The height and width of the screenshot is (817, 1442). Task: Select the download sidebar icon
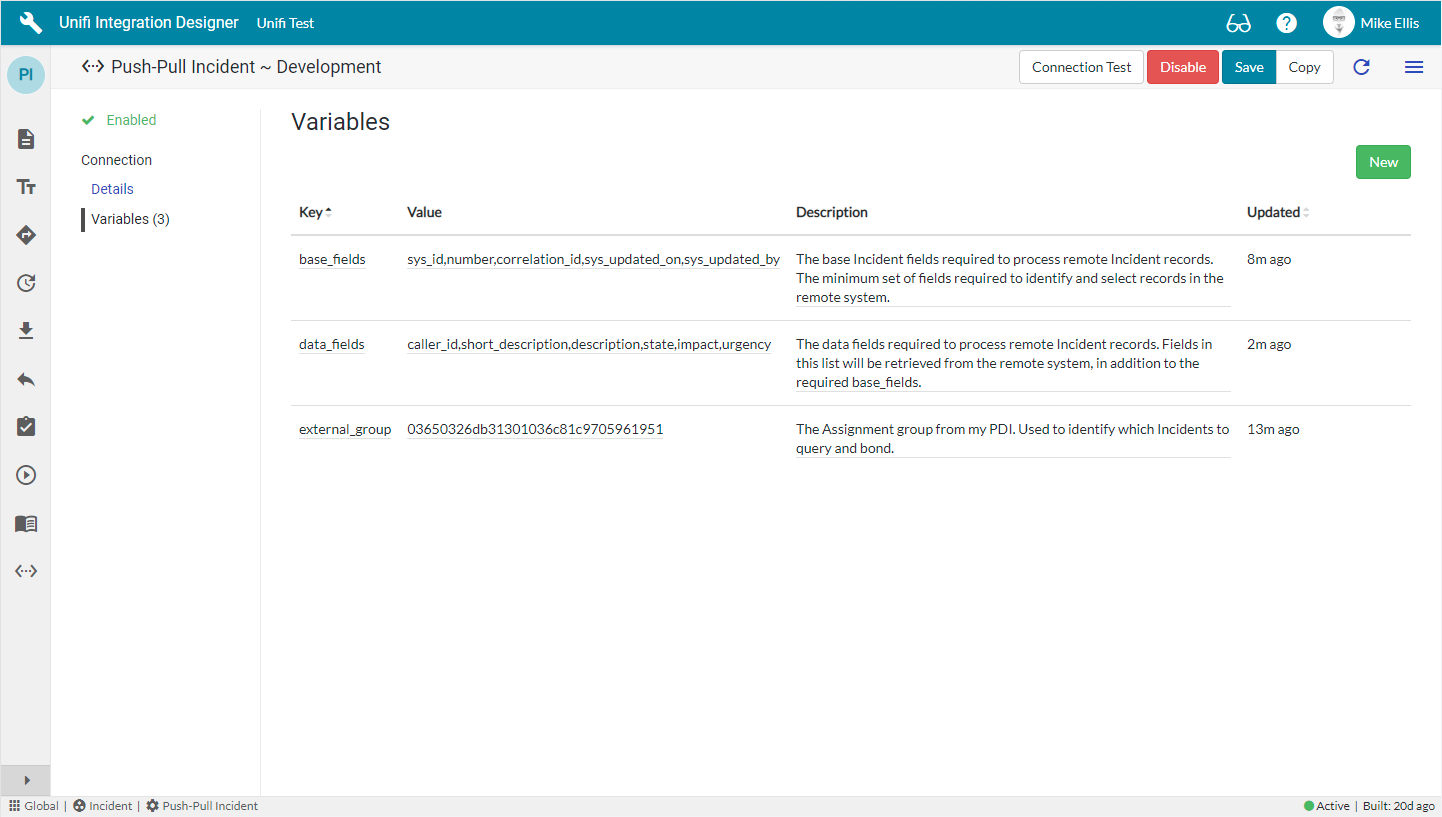(x=25, y=331)
